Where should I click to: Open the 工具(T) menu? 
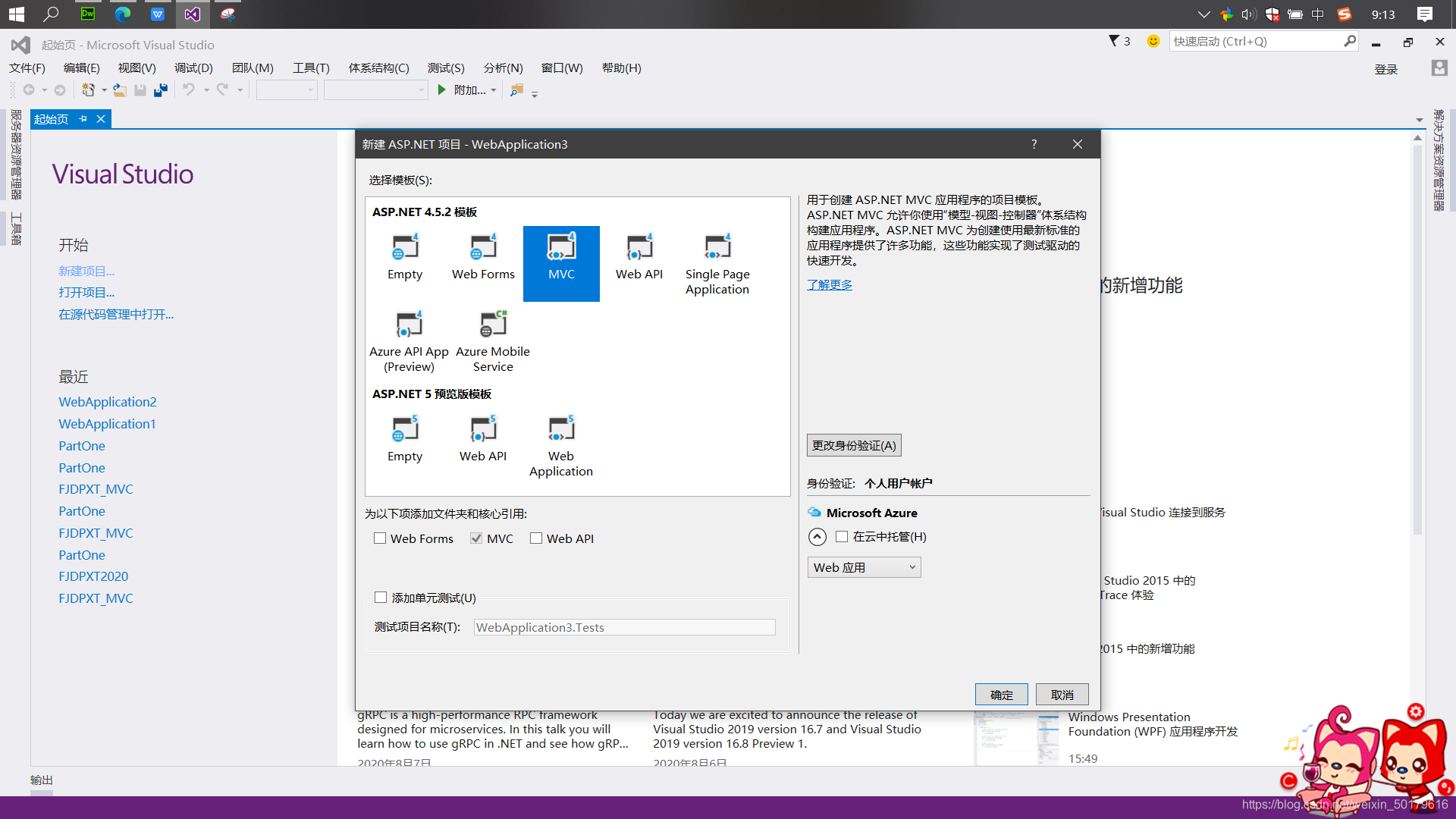(x=312, y=68)
